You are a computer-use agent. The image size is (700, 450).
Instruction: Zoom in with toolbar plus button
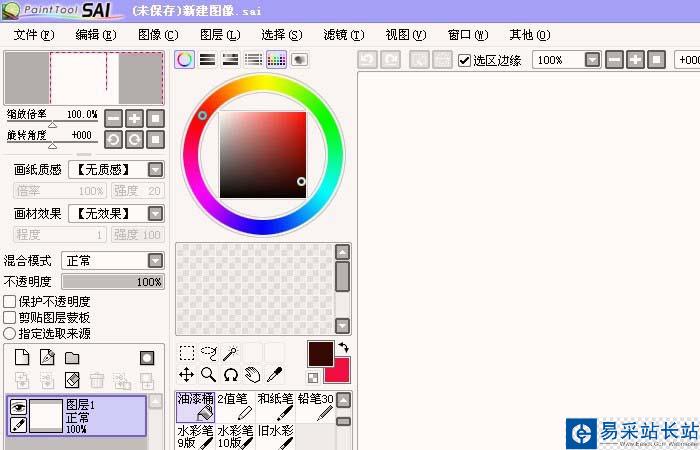(635, 59)
